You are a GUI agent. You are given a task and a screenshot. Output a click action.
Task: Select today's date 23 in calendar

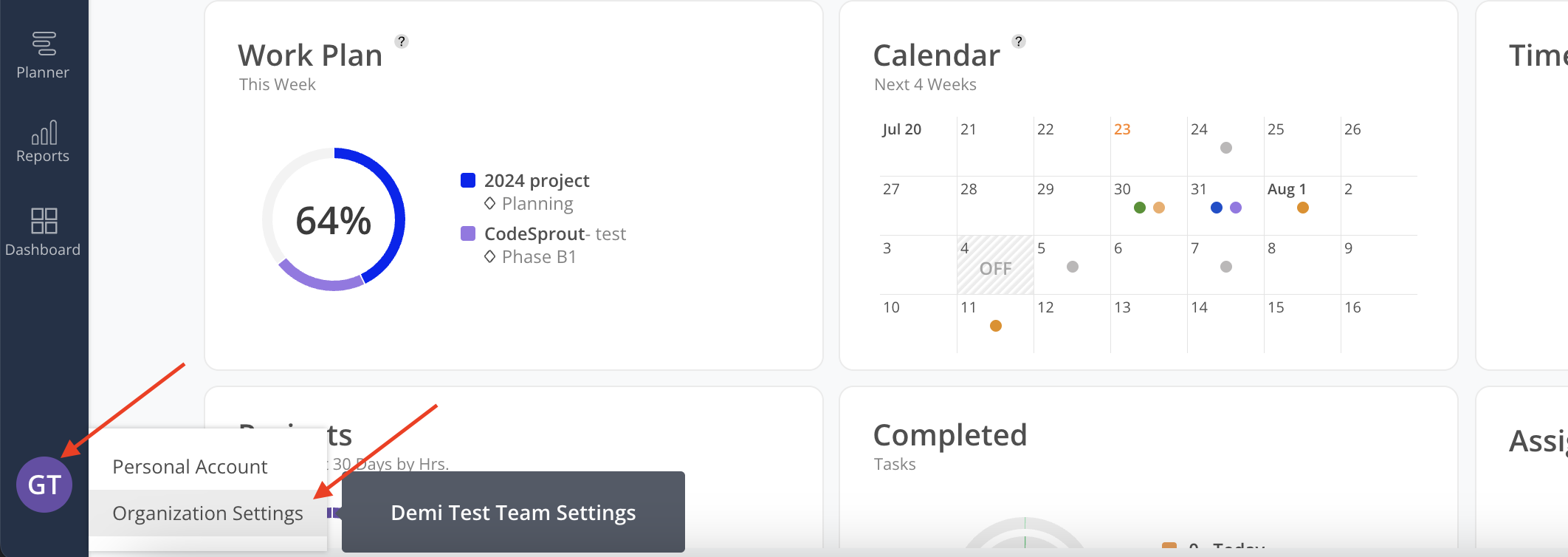(1122, 129)
